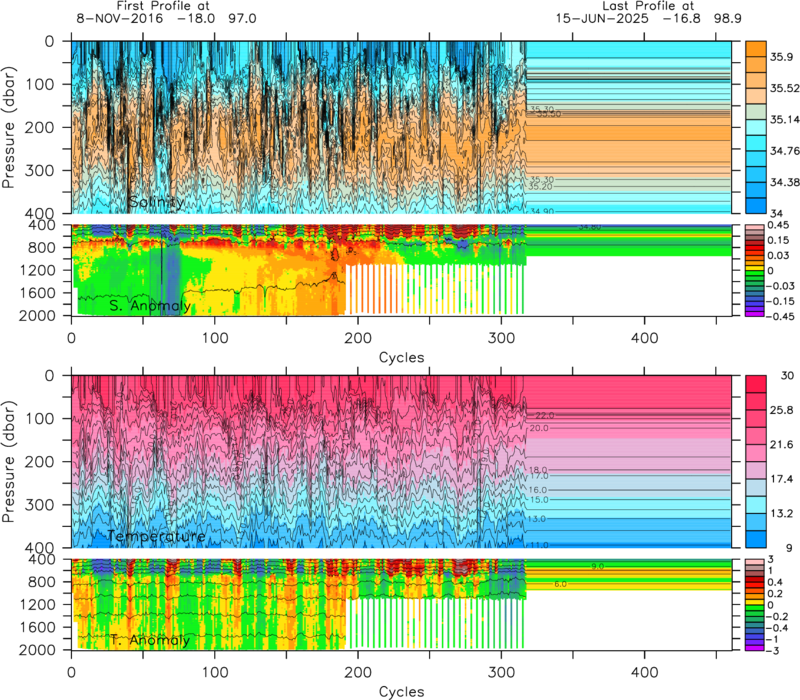Click the 9.0 contour label in T. Anomaly panel

[597, 566]
